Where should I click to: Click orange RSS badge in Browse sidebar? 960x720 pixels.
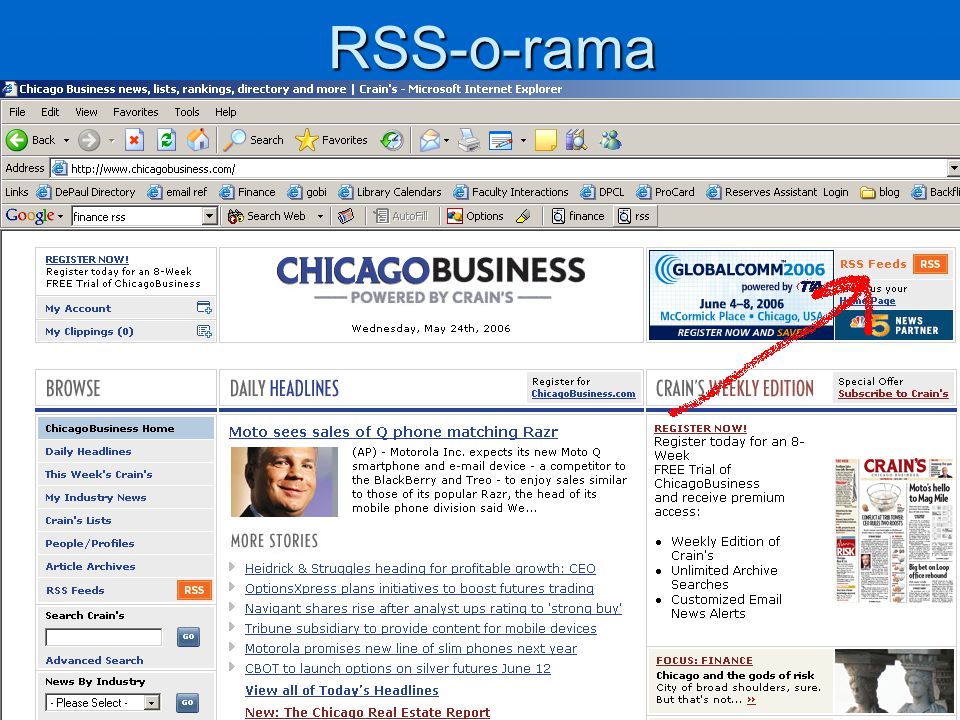[x=194, y=590]
